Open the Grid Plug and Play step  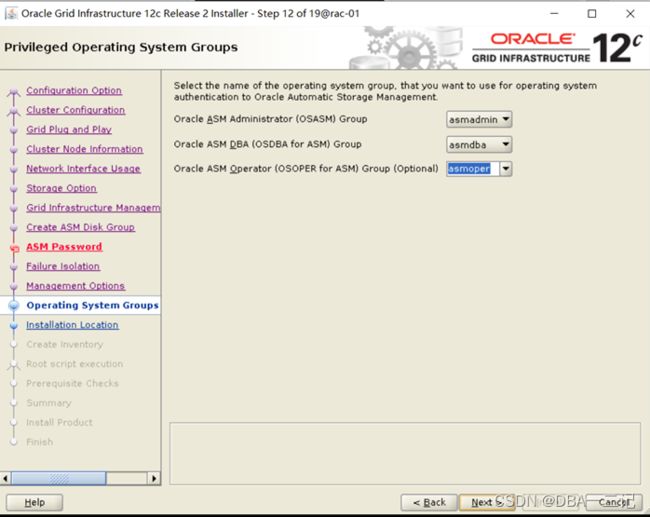(x=69, y=129)
